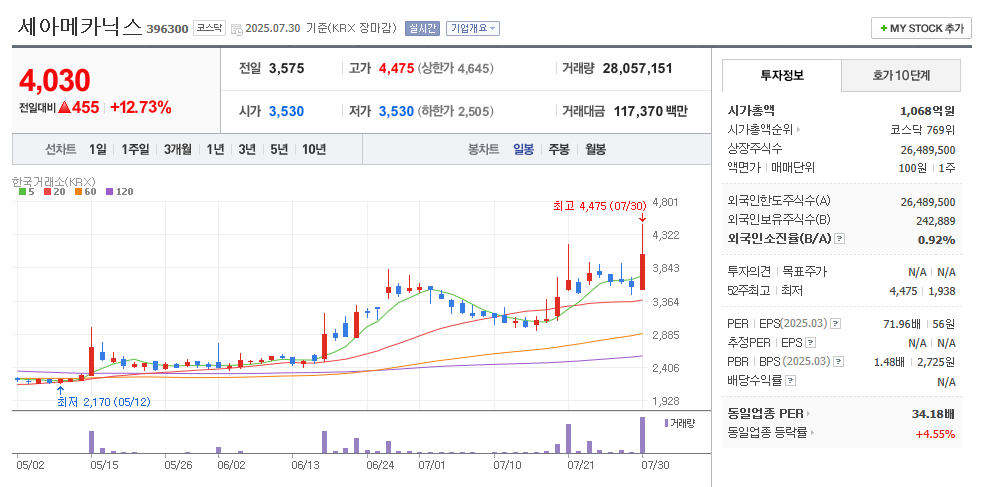The image size is (984, 487).
Task: Click the purple 거래량 volume legend
Action: coord(680,423)
